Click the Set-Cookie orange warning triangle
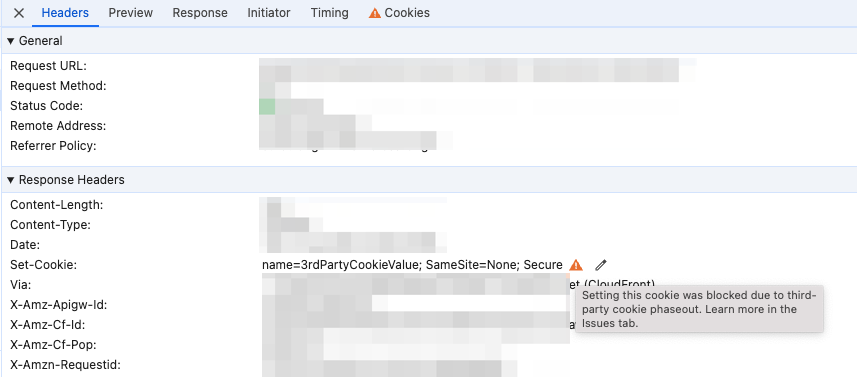Viewport: 857px width, 377px height. (576, 265)
